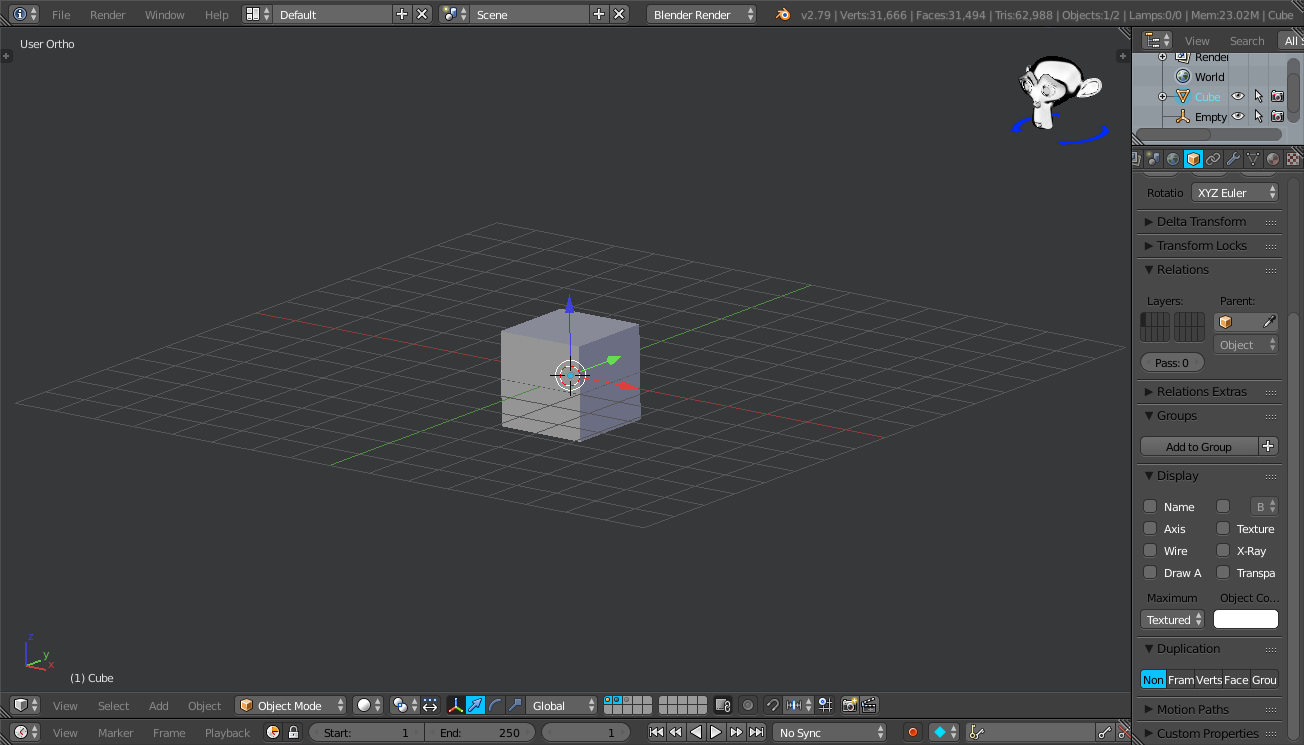The image size is (1304, 745).
Task: Open the Render menu in the top bar
Action: 108,15
